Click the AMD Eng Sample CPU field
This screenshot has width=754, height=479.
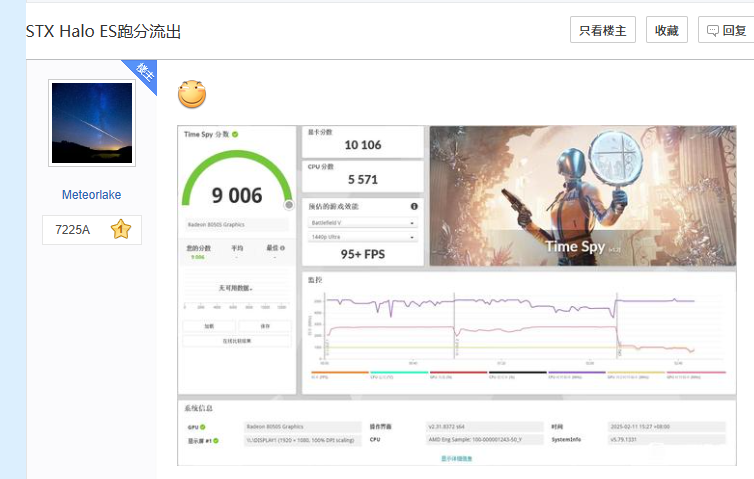pyautogui.click(x=485, y=440)
